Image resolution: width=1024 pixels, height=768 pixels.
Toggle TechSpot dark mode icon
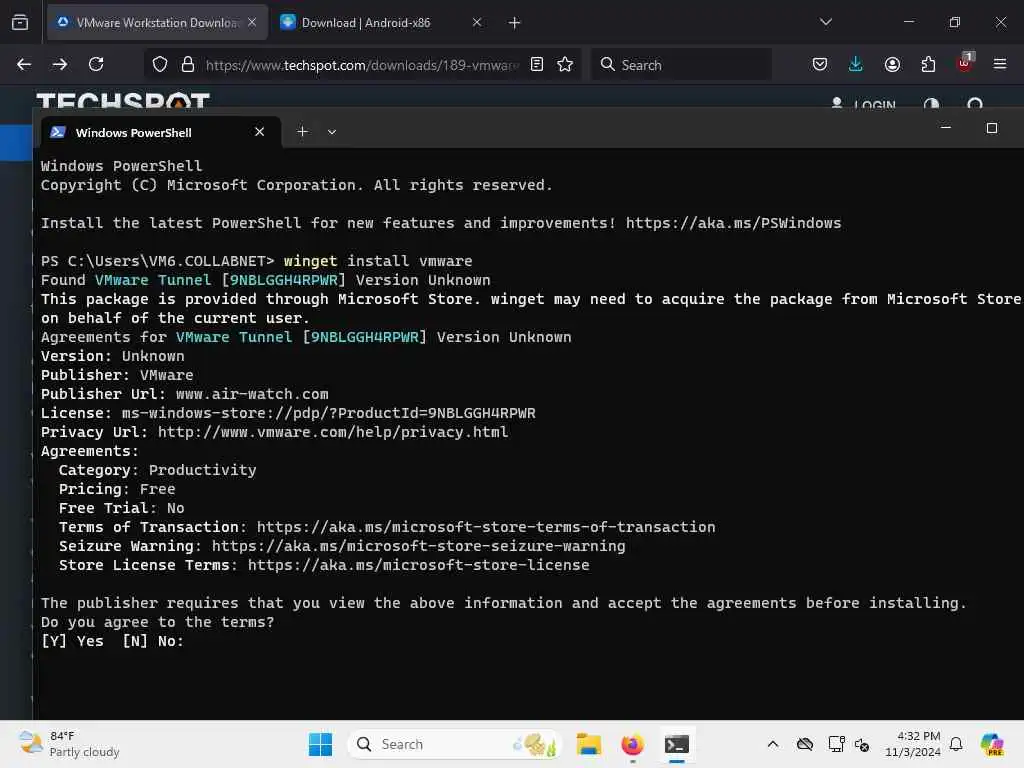(x=931, y=104)
